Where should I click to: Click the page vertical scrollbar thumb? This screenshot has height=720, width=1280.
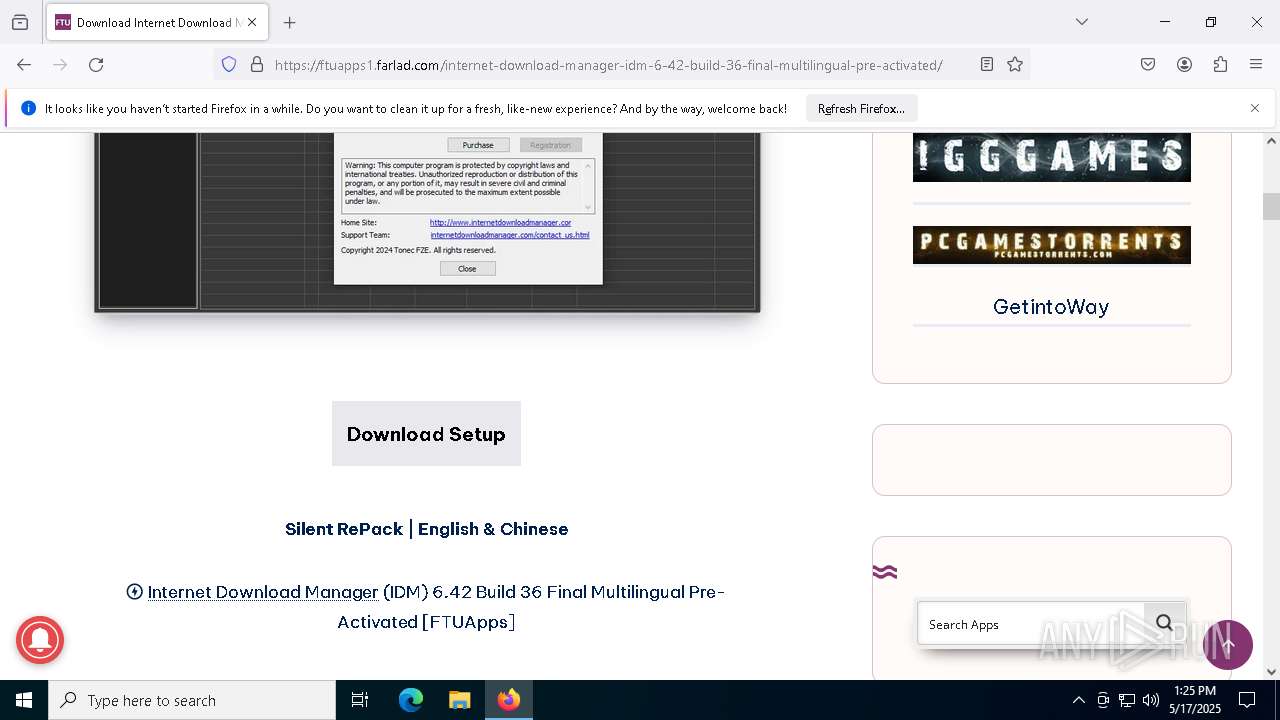pyautogui.click(x=1271, y=206)
